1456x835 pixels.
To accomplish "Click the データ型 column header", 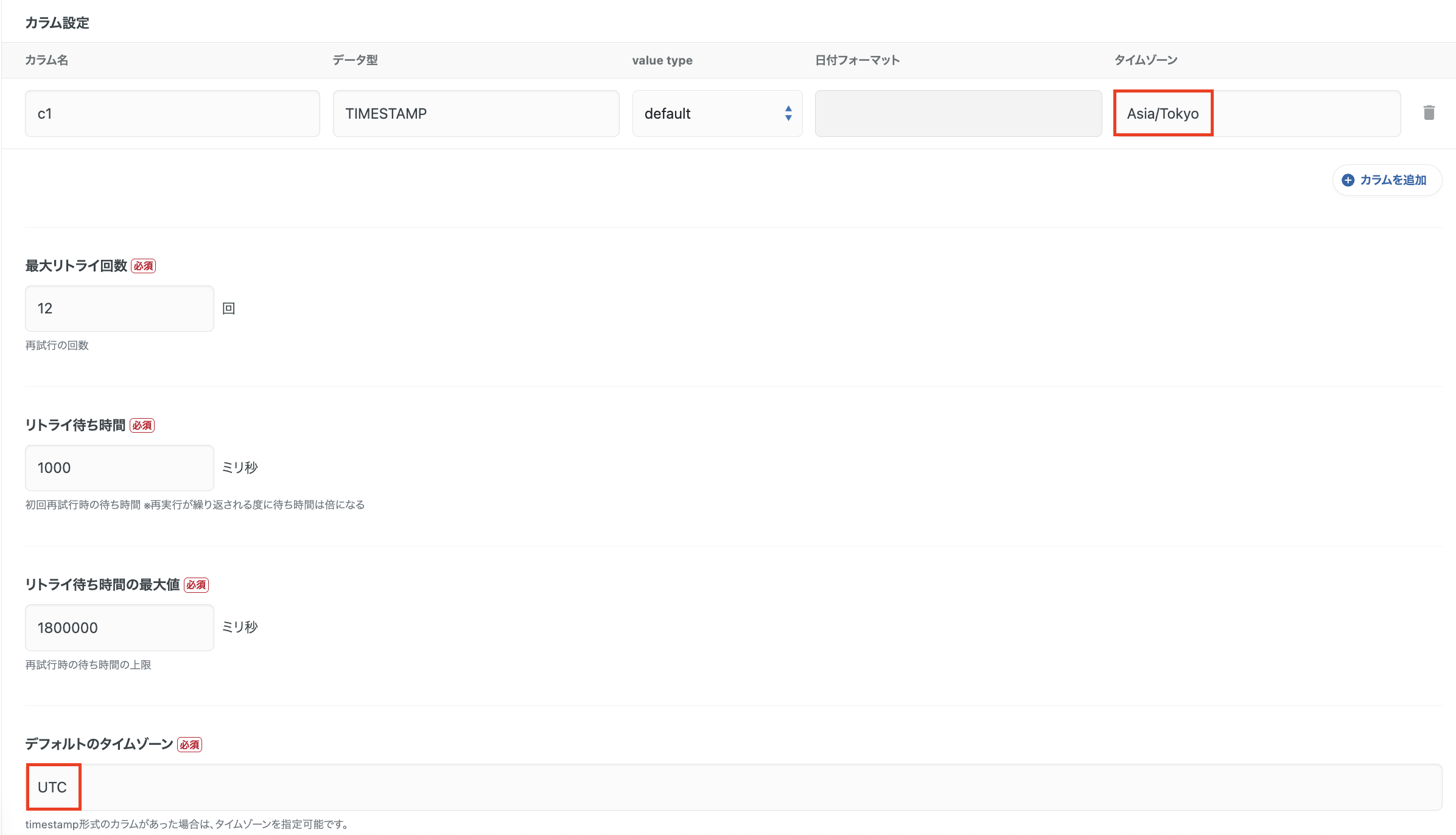I will [355, 60].
